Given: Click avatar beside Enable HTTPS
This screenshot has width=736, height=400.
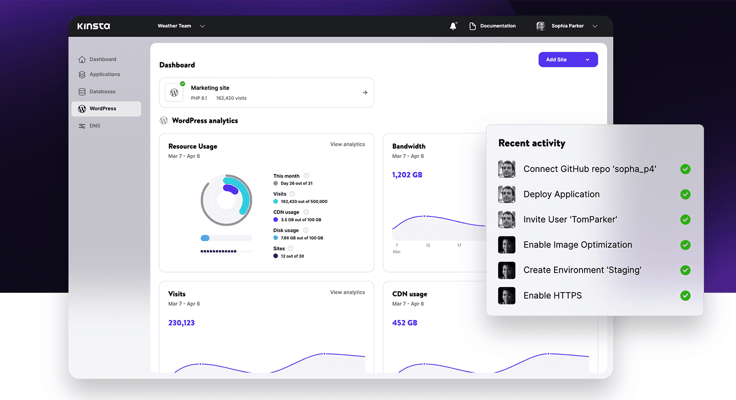Looking at the screenshot, I should tap(506, 295).
